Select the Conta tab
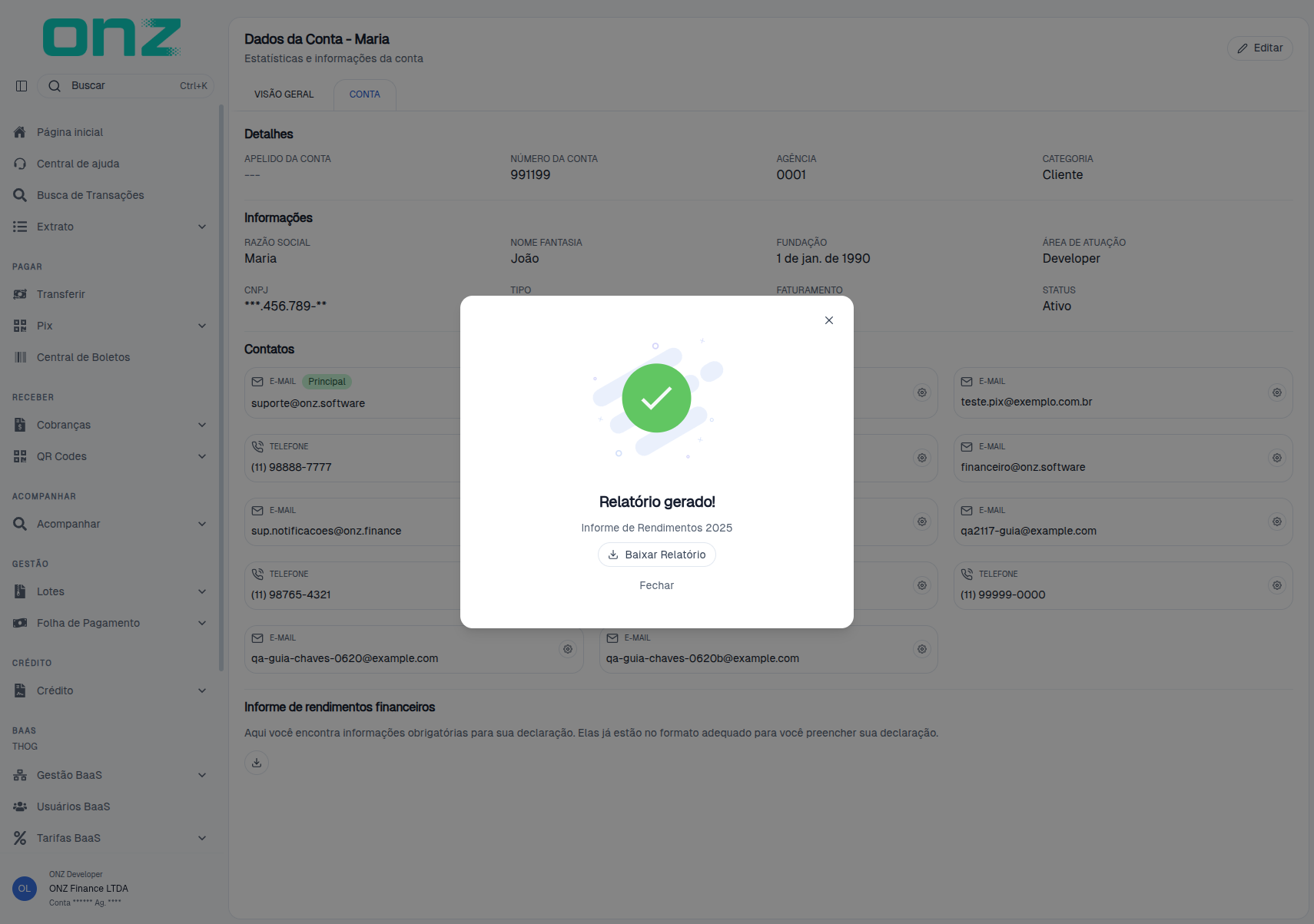 click(365, 94)
